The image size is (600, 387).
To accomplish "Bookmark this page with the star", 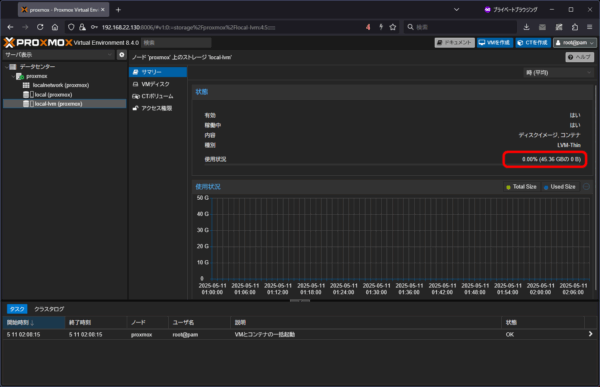I will tap(393, 27).
